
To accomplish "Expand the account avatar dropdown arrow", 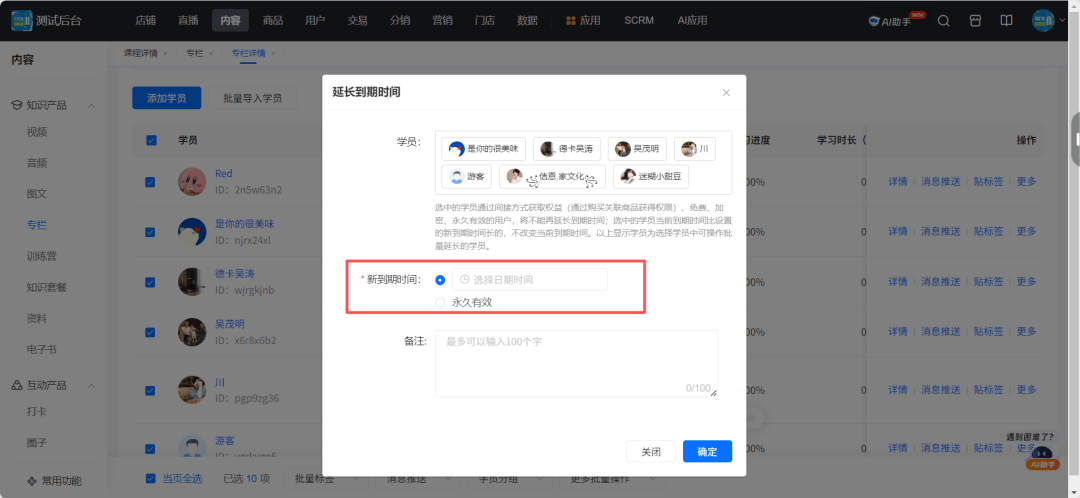I will pos(1062,21).
